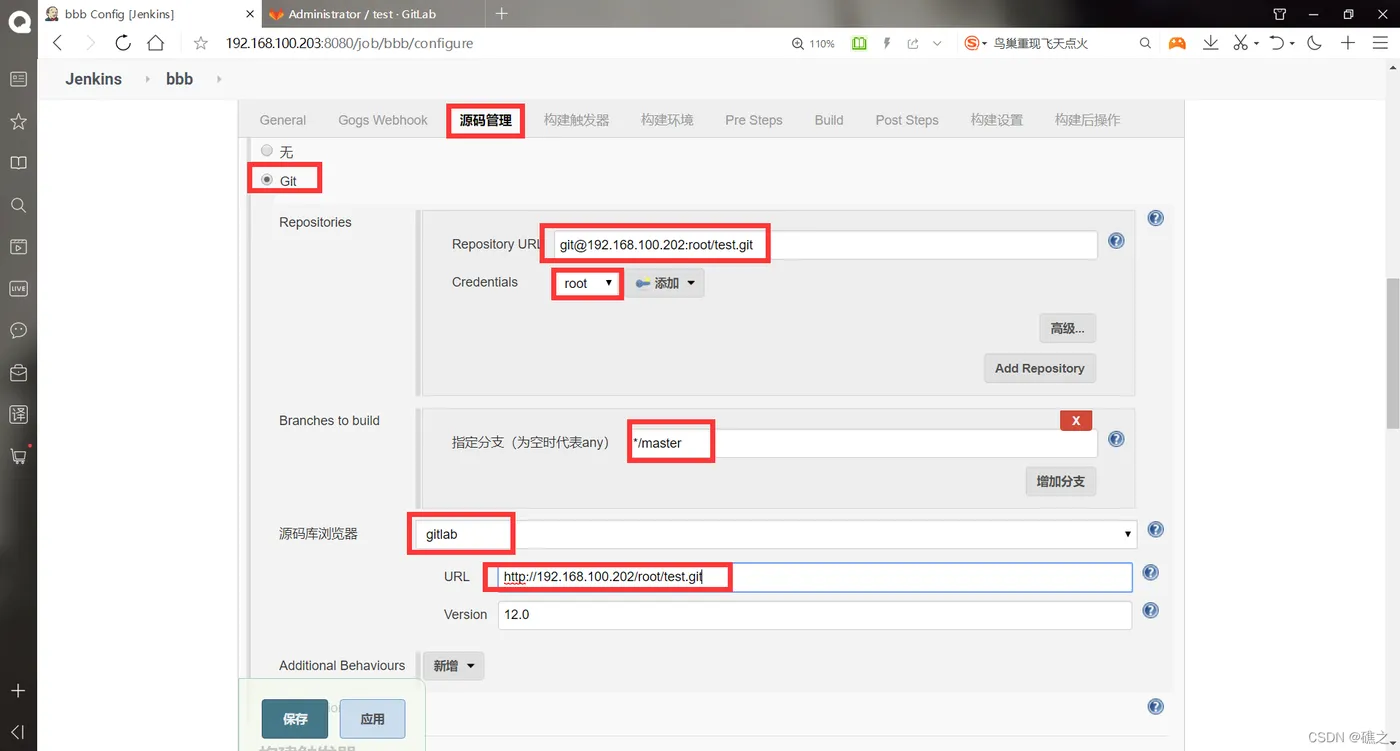This screenshot has height=751, width=1400.
Task: Open the sidebar reading book icon
Action: (18, 163)
